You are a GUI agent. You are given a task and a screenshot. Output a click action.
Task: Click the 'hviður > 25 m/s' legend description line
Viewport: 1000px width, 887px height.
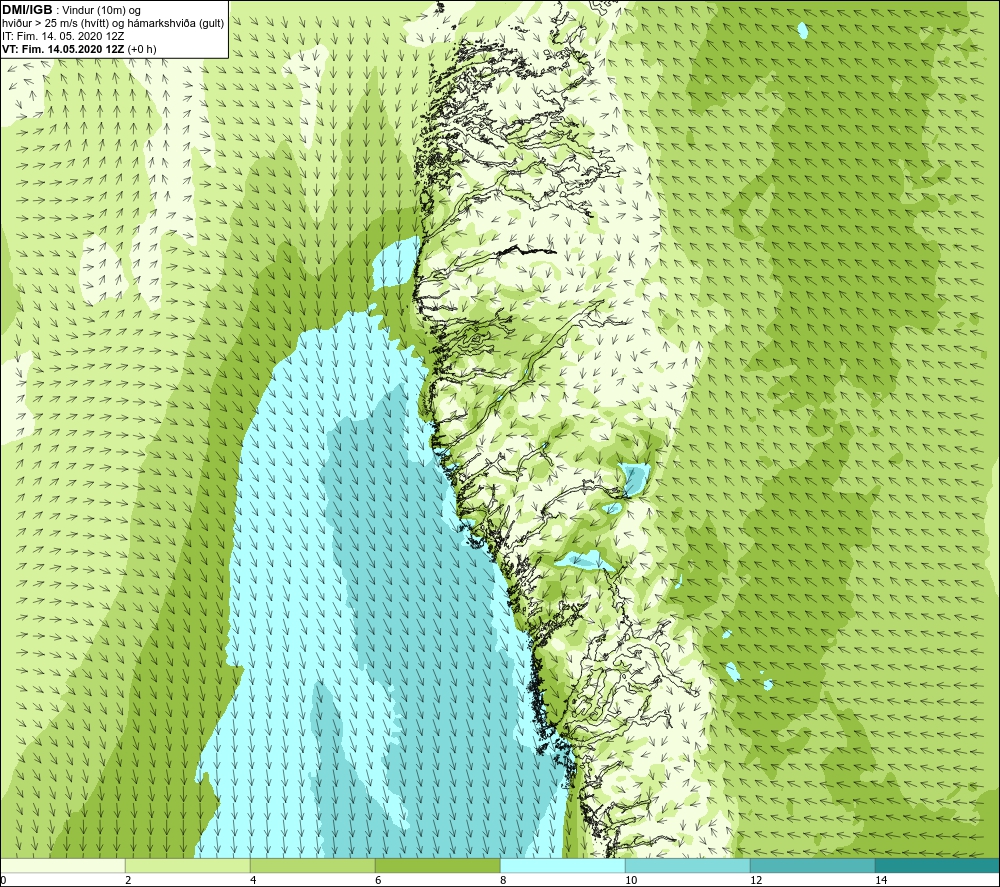[113, 24]
